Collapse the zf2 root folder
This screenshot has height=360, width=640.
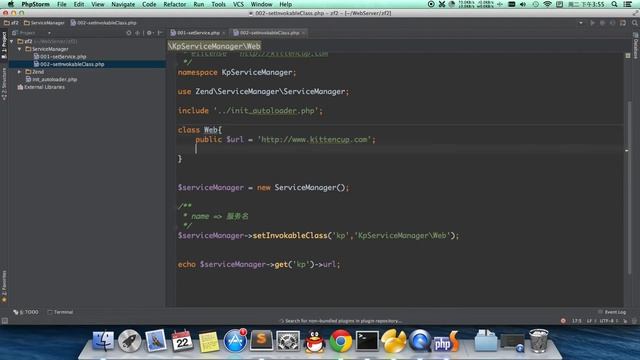(12, 41)
